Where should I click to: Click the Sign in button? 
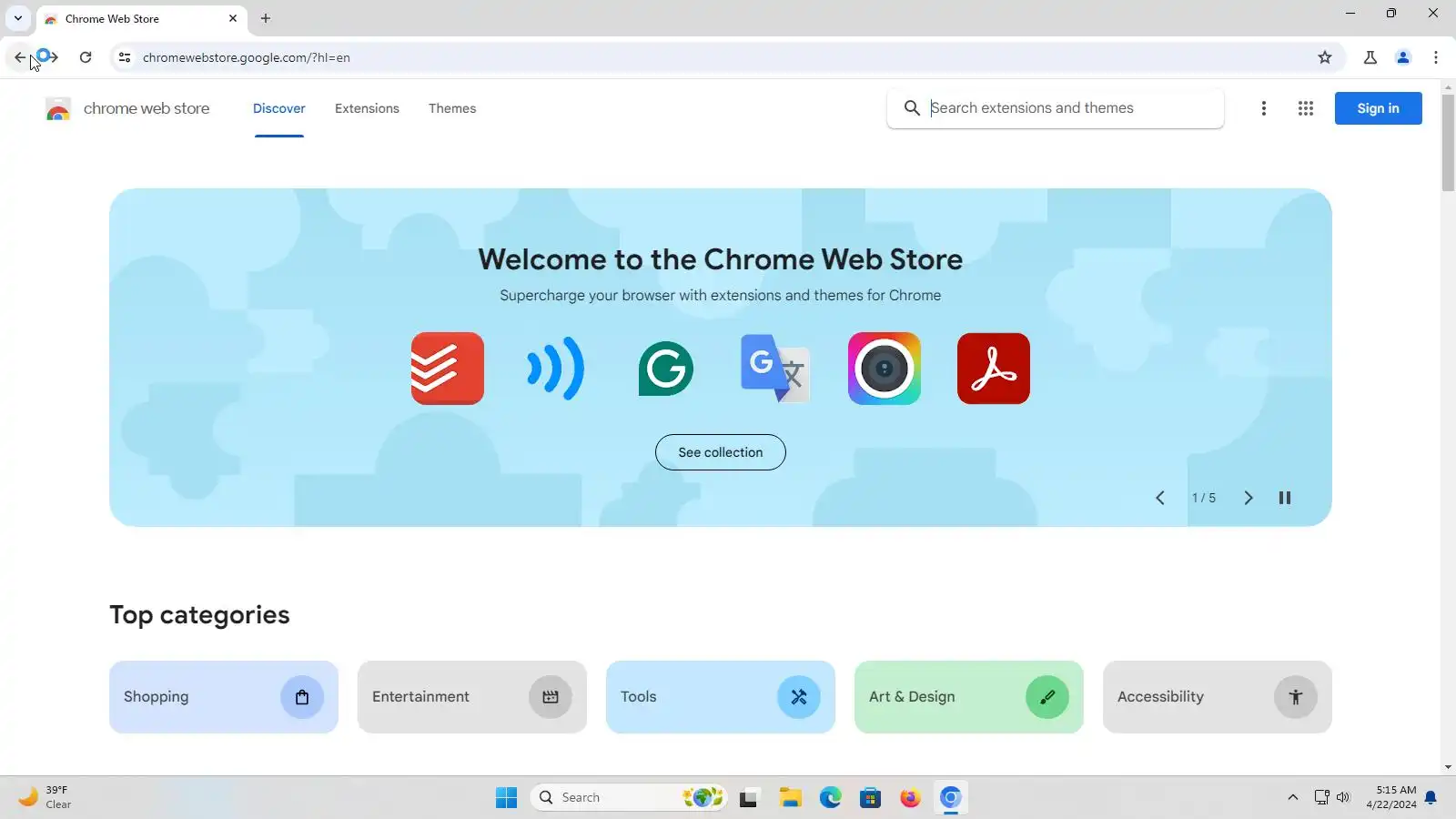pos(1379,108)
